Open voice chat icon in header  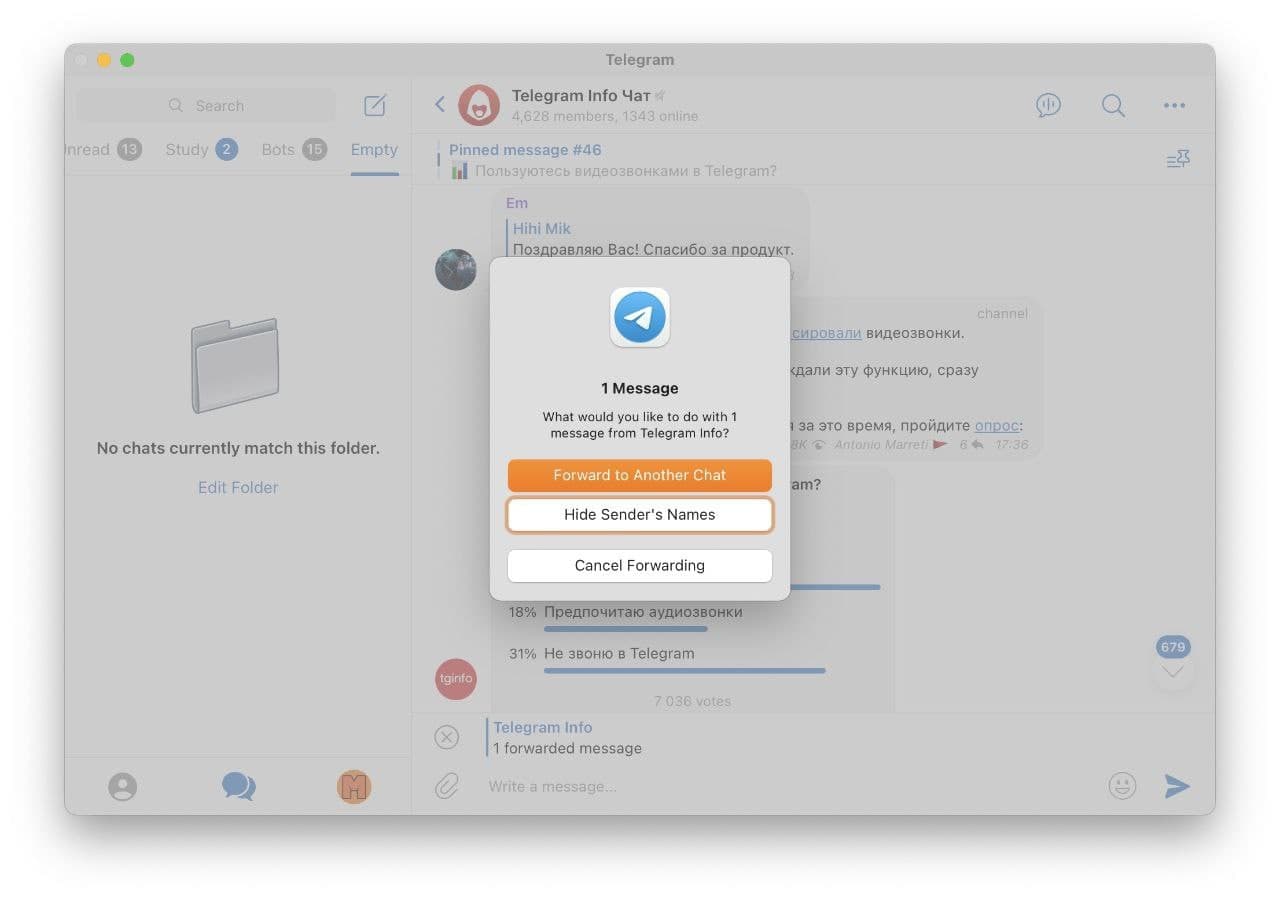coord(1048,105)
